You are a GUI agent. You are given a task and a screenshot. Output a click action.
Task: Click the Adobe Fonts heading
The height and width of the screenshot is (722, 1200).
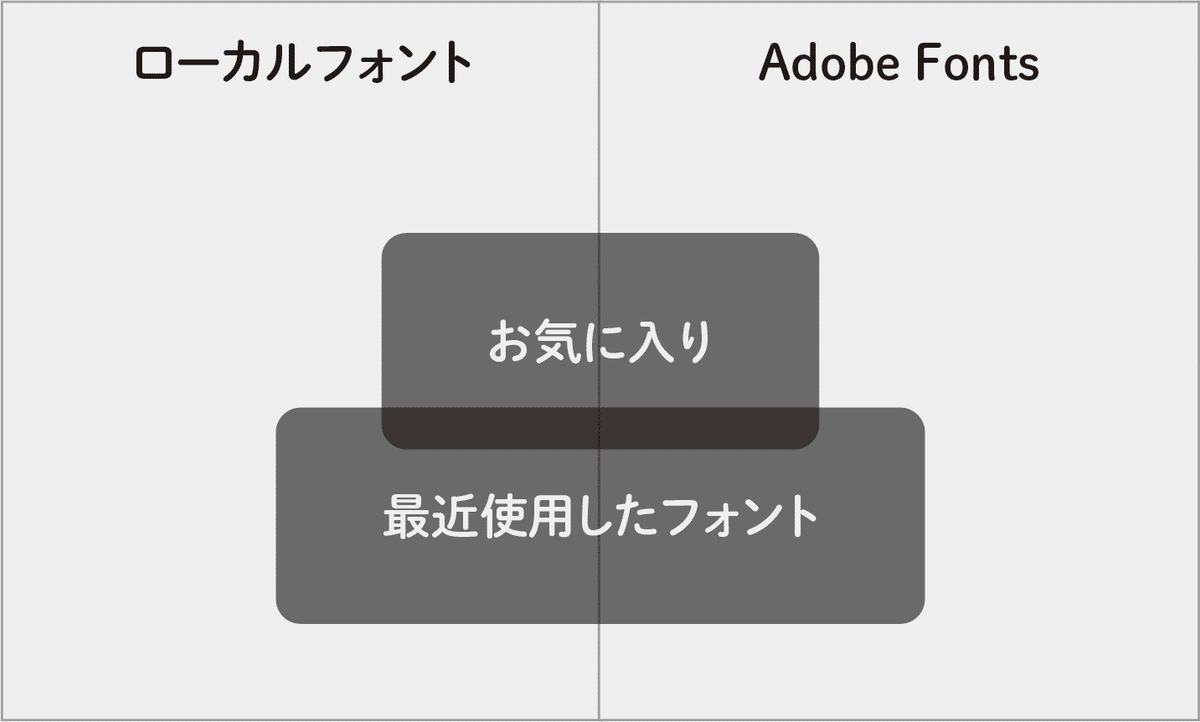coord(899,65)
